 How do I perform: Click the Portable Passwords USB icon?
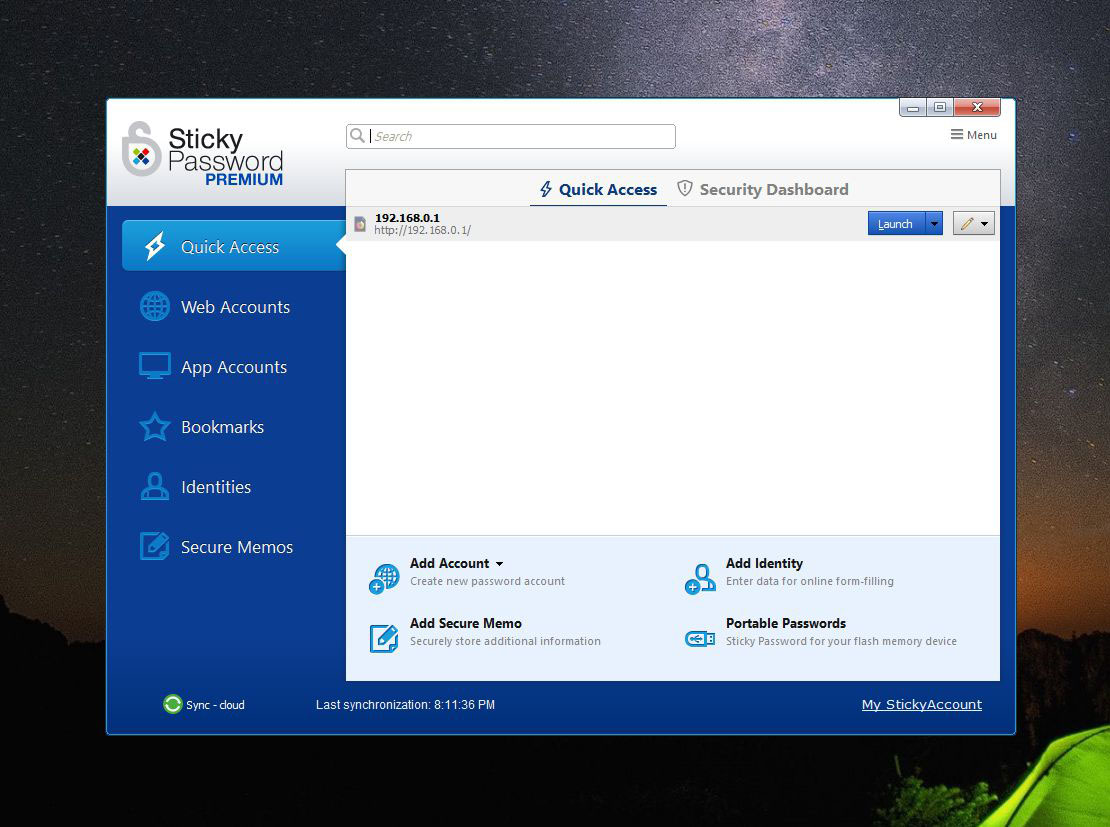700,639
